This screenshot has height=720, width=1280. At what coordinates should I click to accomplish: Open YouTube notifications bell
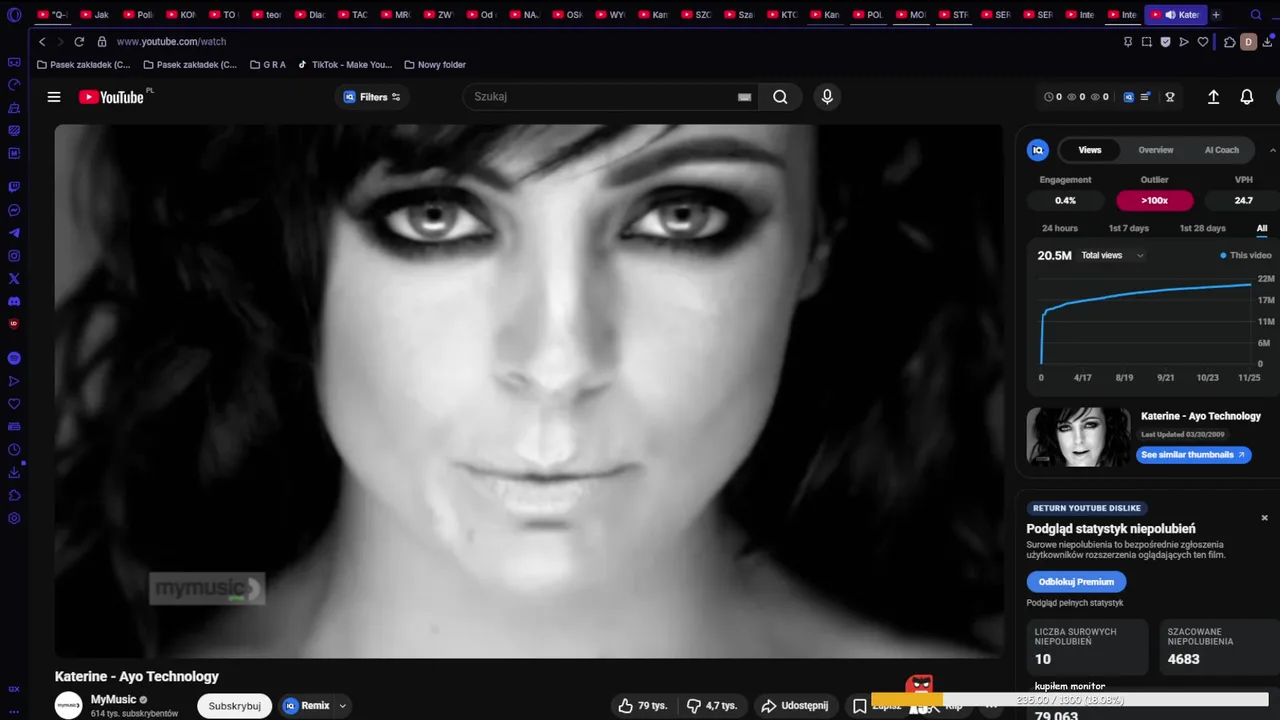pos(1247,97)
